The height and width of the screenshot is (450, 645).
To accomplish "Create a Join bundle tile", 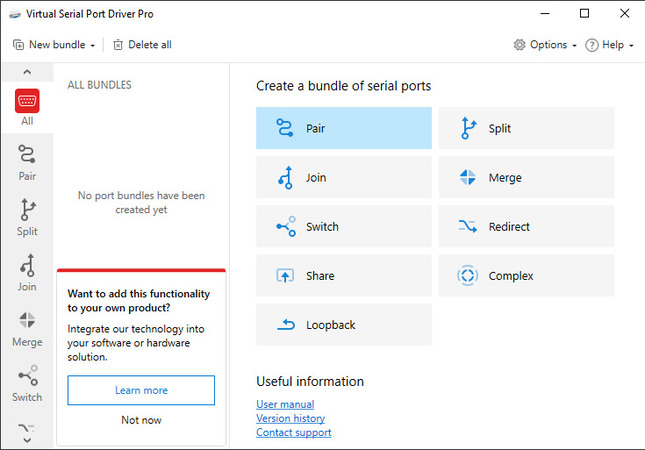I will pyautogui.click(x=343, y=177).
